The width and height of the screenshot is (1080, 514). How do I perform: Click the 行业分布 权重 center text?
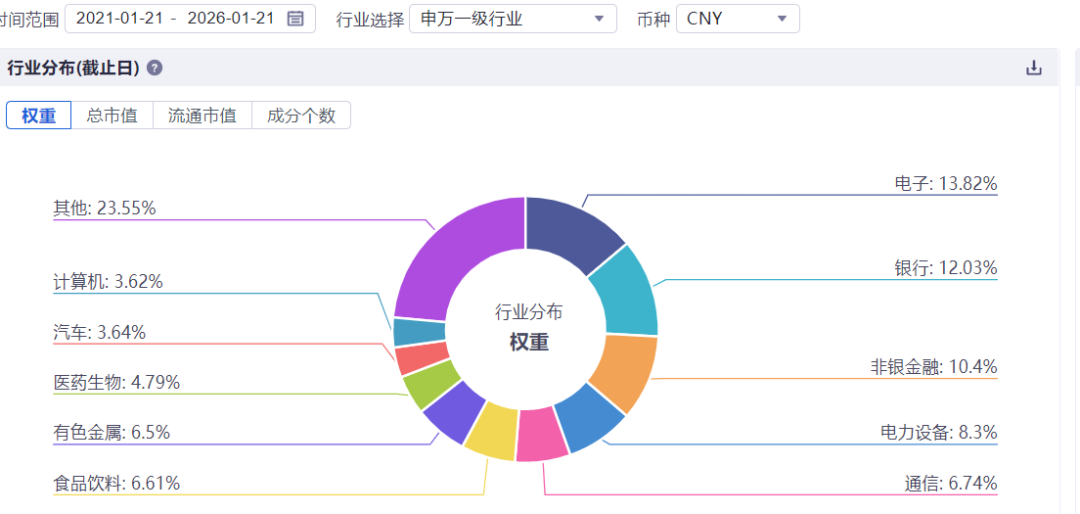coord(529,327)
